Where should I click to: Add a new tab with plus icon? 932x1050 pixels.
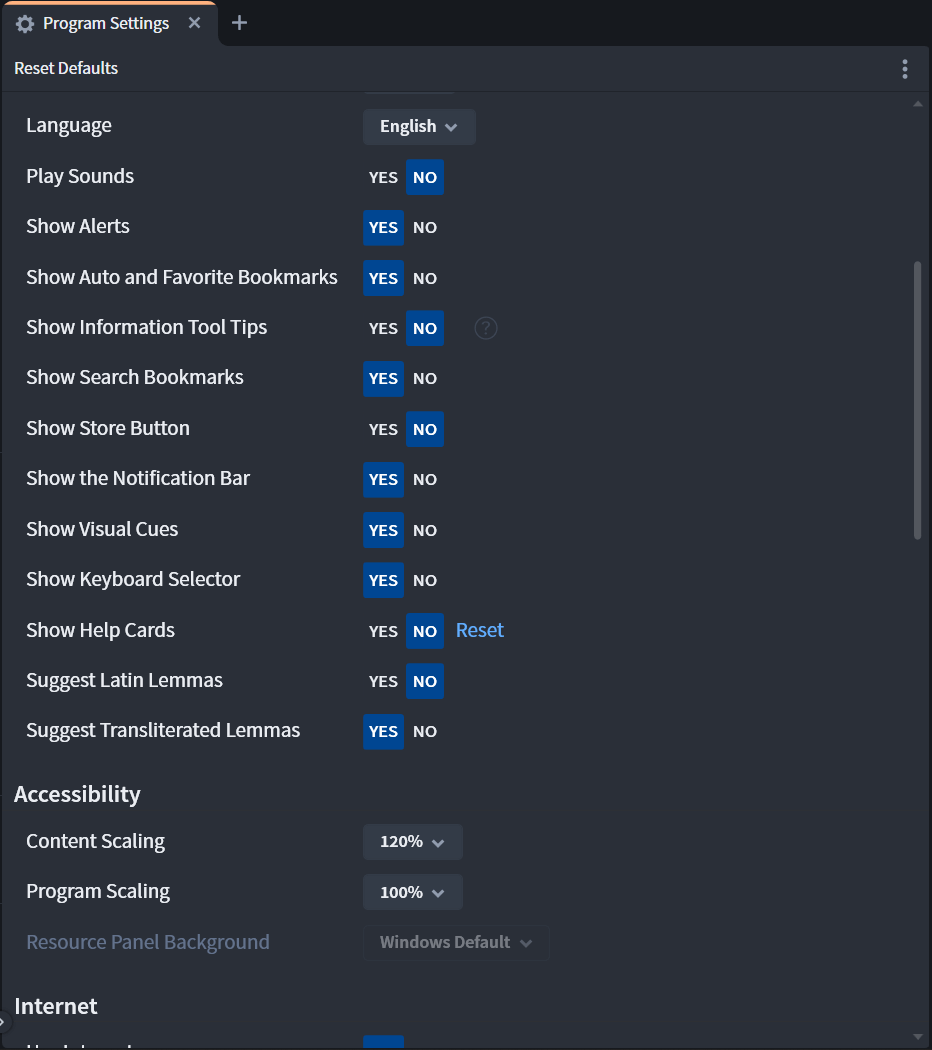[x=239, y=23]
